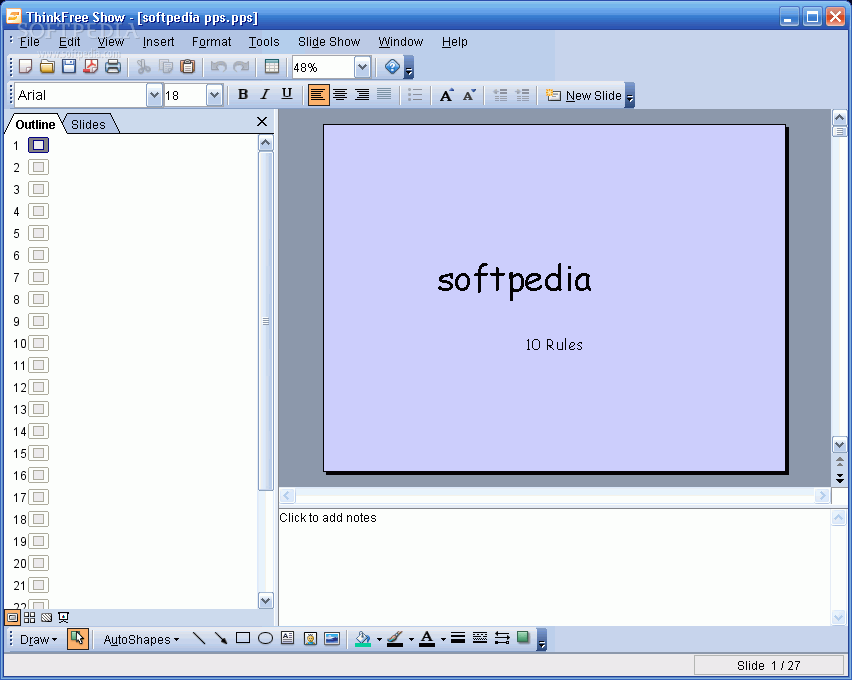852x680 pixels.
Task: Print the presentation
Action: 112,67
